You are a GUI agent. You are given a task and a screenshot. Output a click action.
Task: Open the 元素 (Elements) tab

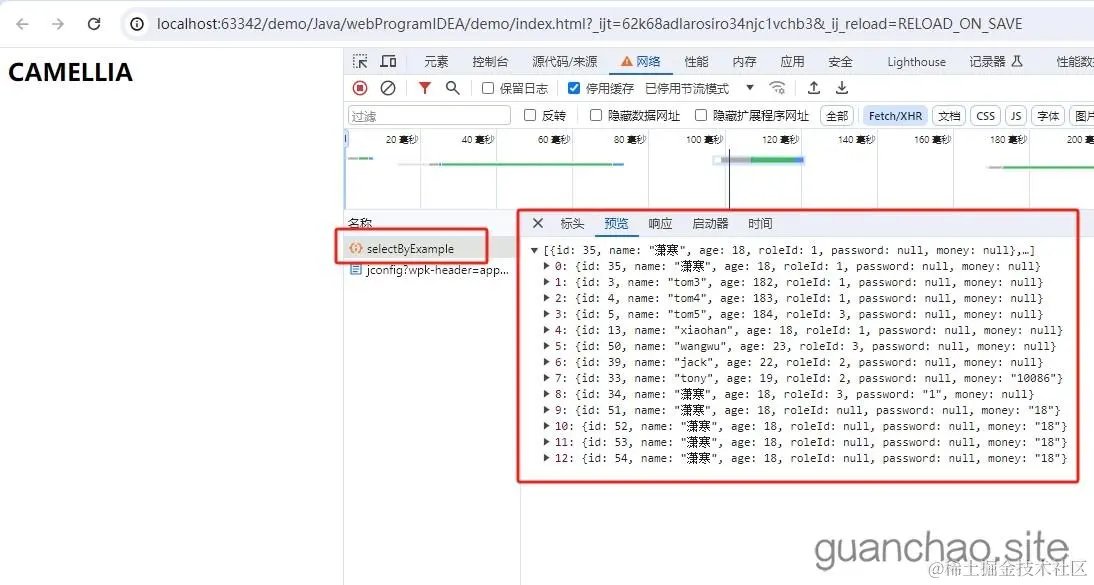[x=436, y=61]
